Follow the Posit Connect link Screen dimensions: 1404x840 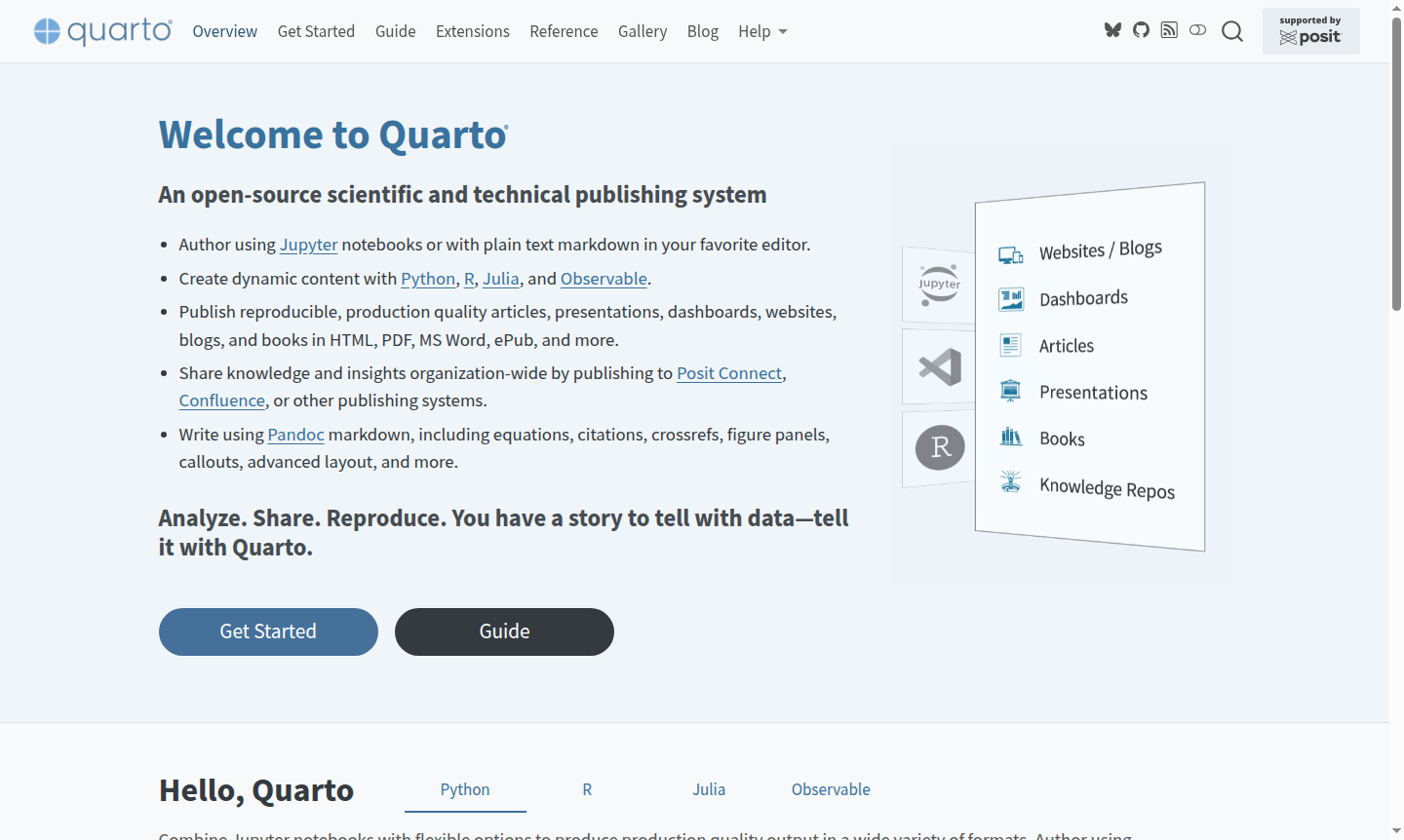coord(729,373)
